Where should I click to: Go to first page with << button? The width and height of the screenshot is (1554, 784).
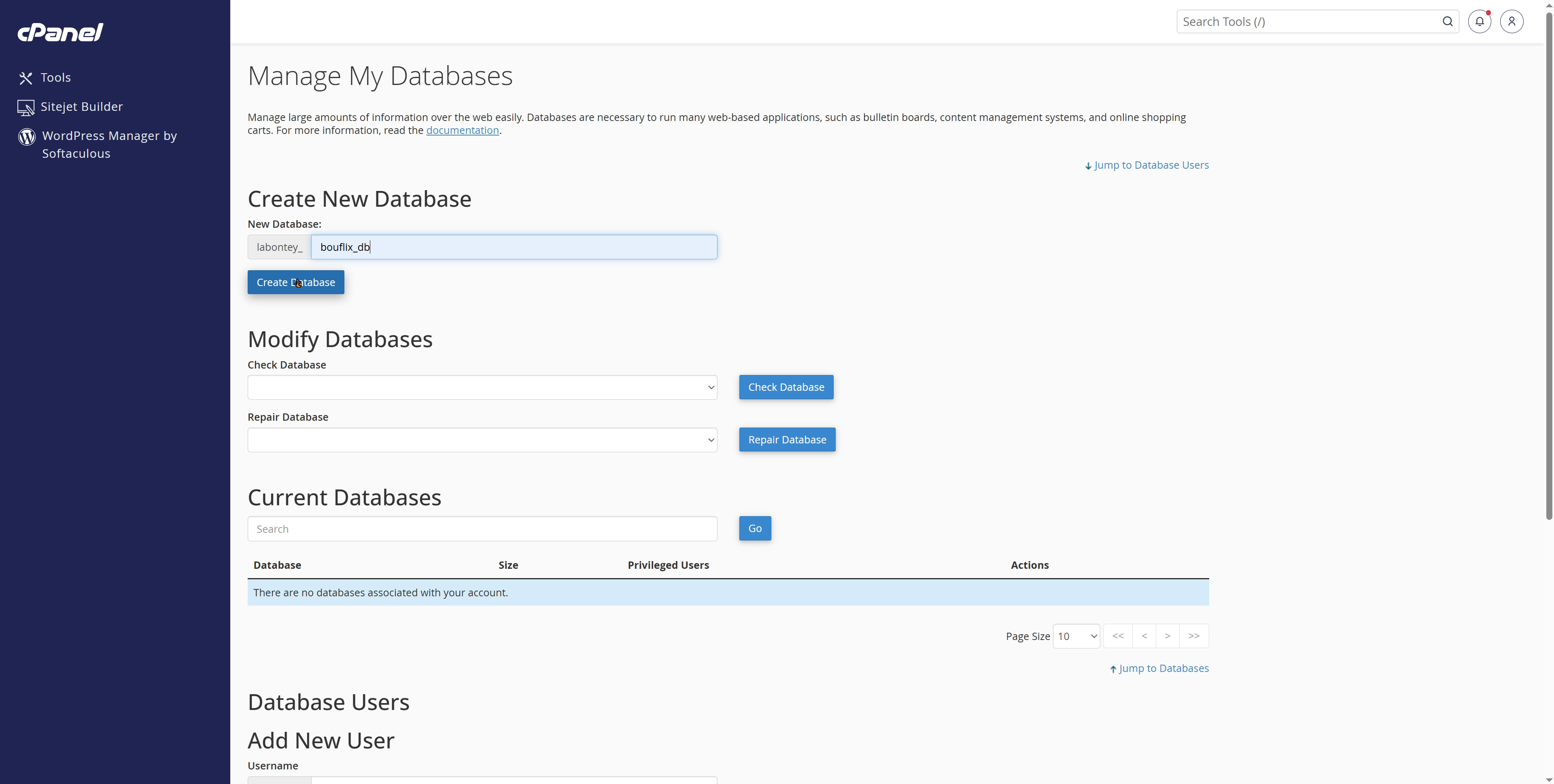coord(1118,636)
